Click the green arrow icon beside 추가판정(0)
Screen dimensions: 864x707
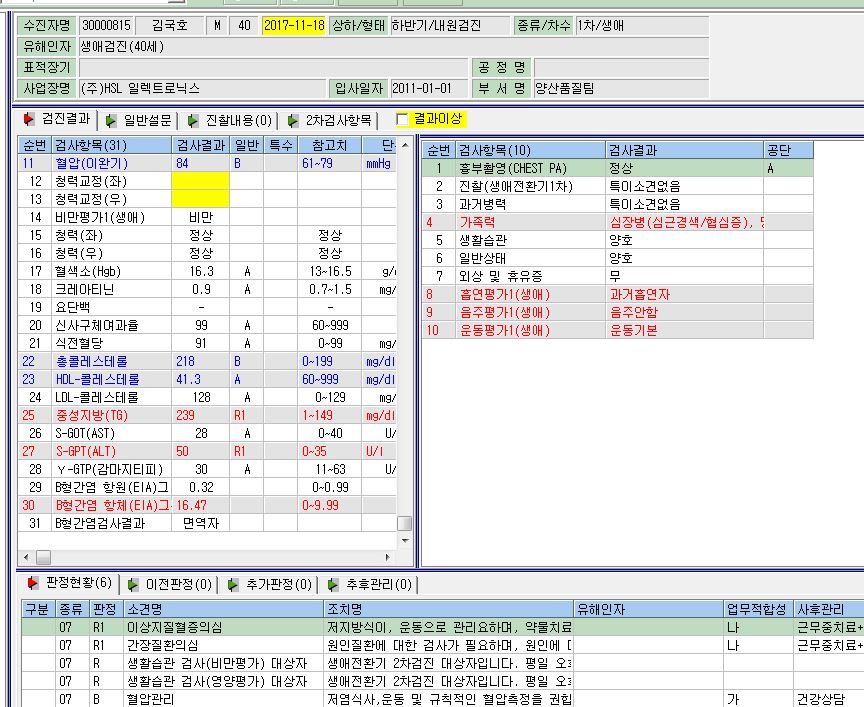pyautogui.click(x=233, y=584)
